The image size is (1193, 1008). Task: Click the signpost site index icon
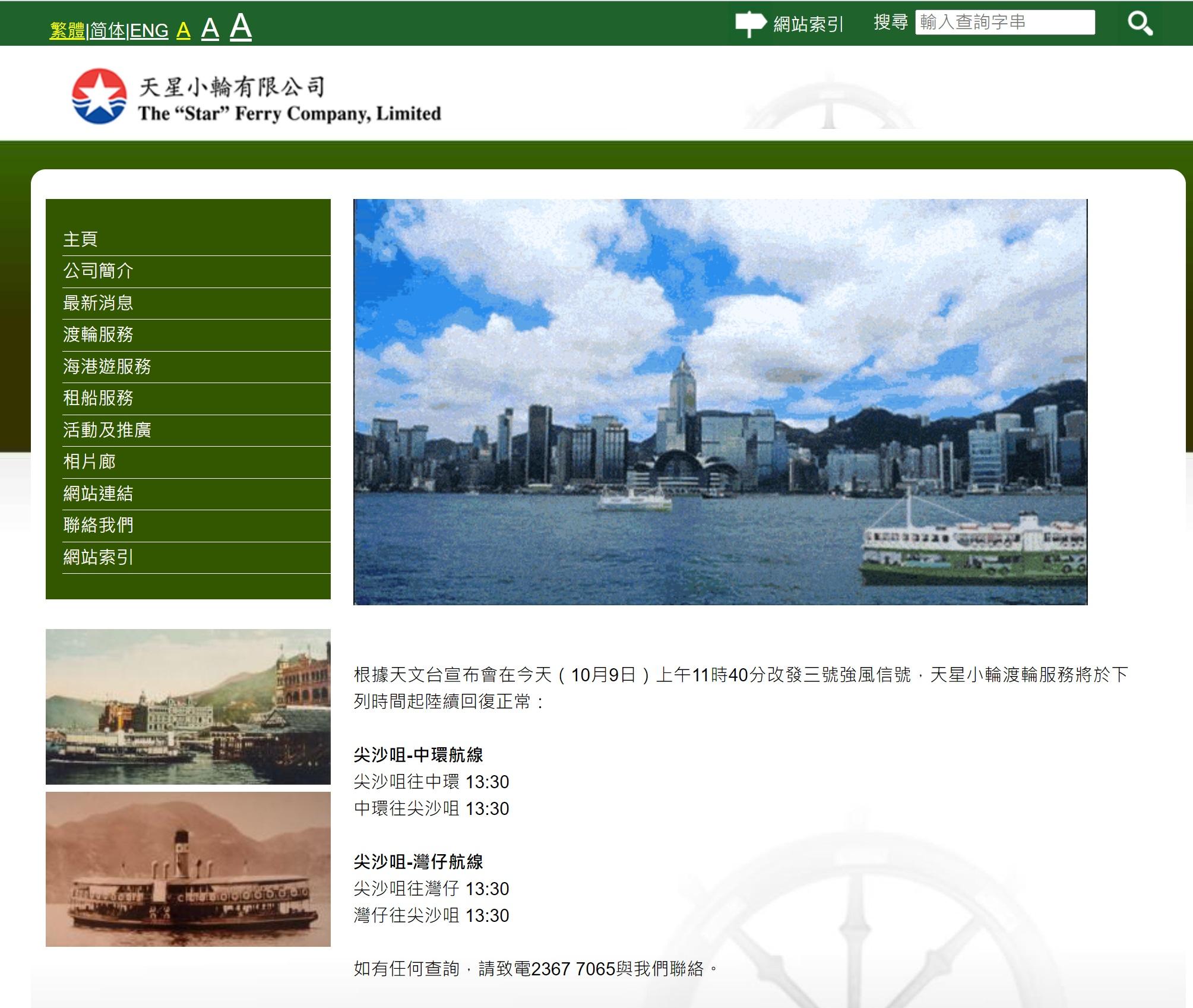pos(751,23)
